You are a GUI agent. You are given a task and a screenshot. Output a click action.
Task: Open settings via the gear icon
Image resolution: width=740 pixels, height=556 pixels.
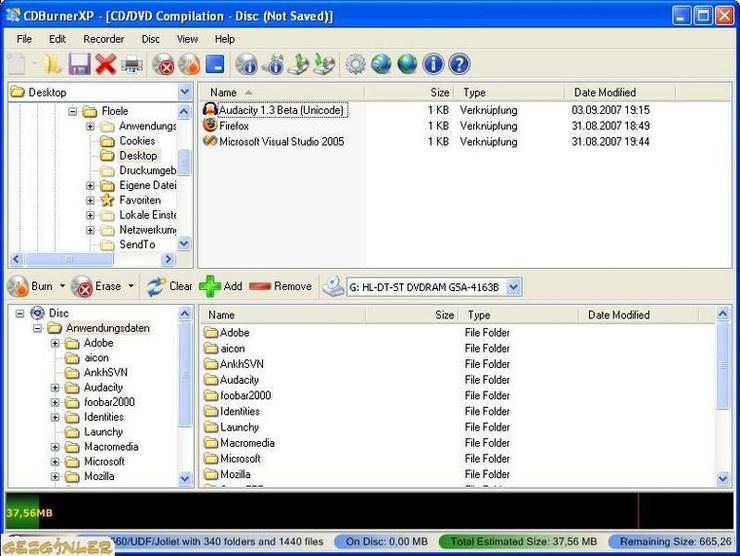[355, 64]
